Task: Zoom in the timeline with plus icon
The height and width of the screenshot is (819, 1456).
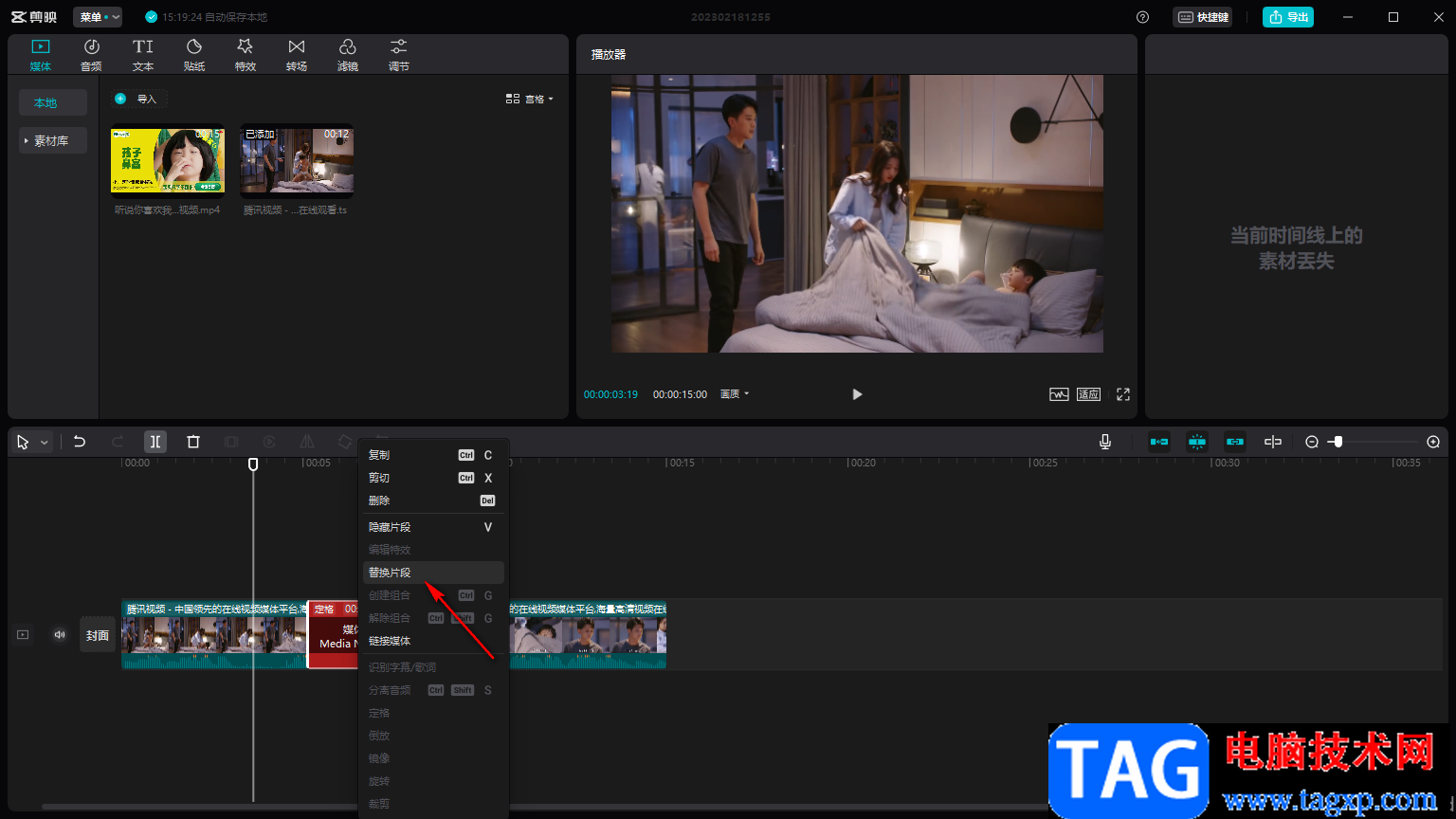Action: tap(1433, 442)
